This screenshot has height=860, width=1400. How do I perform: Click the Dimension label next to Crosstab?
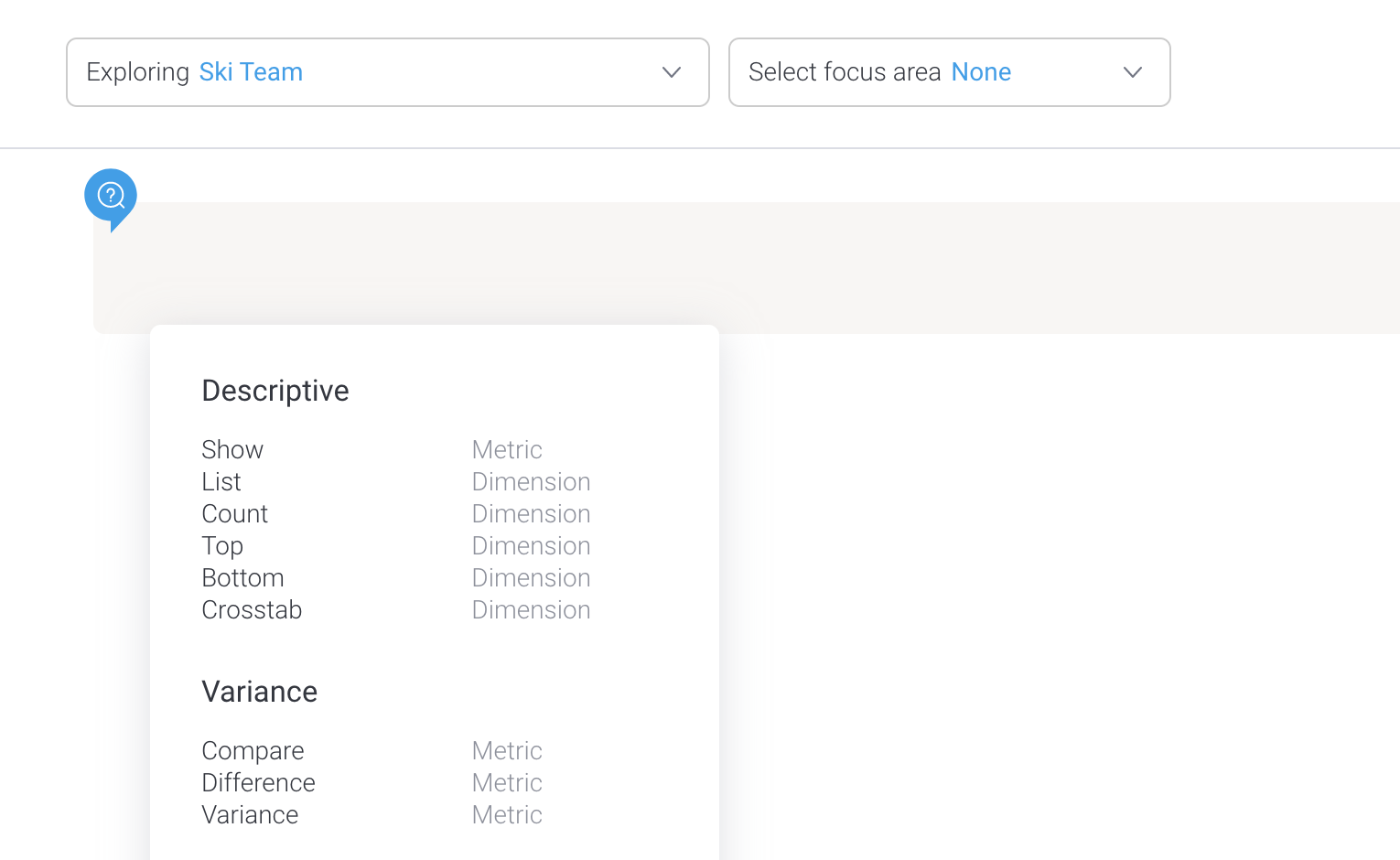tap(531, 610)
